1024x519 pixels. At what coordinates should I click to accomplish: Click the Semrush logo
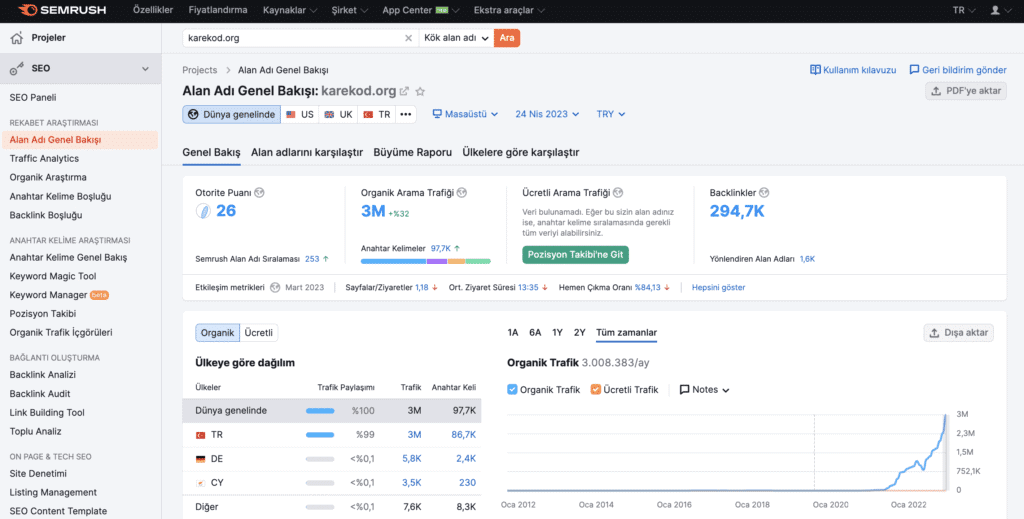(x=62, y=10)
